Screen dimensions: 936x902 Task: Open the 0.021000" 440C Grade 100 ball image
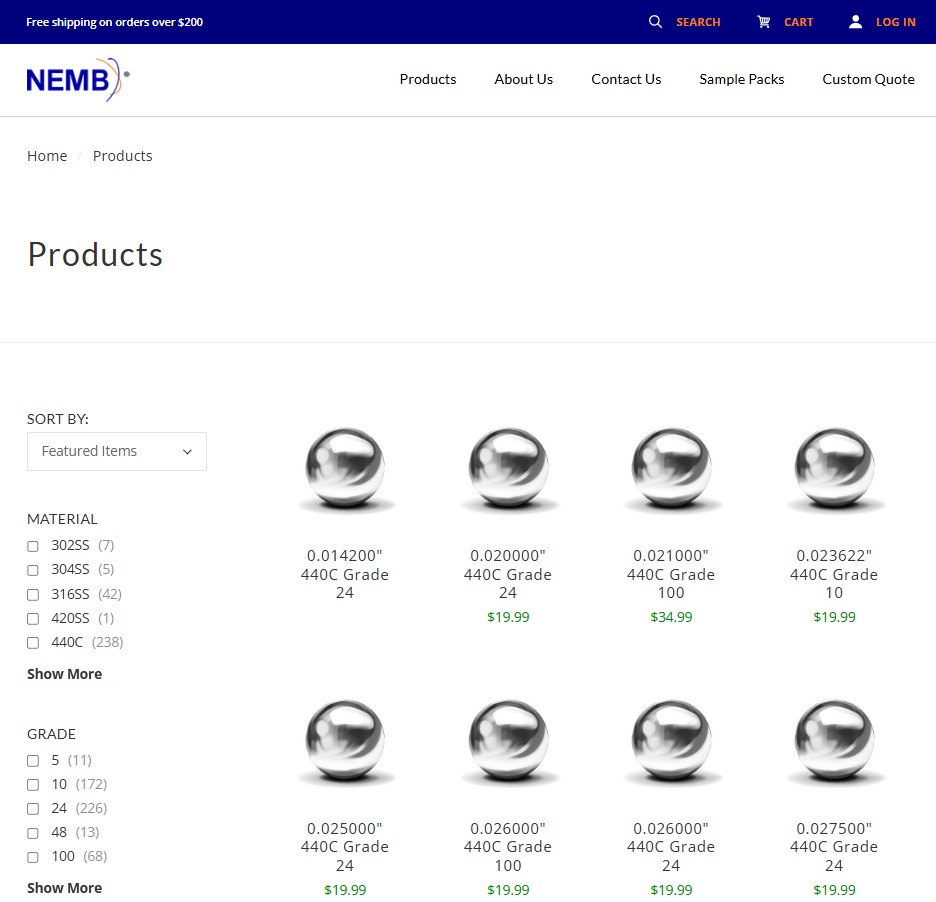[671, 470]
